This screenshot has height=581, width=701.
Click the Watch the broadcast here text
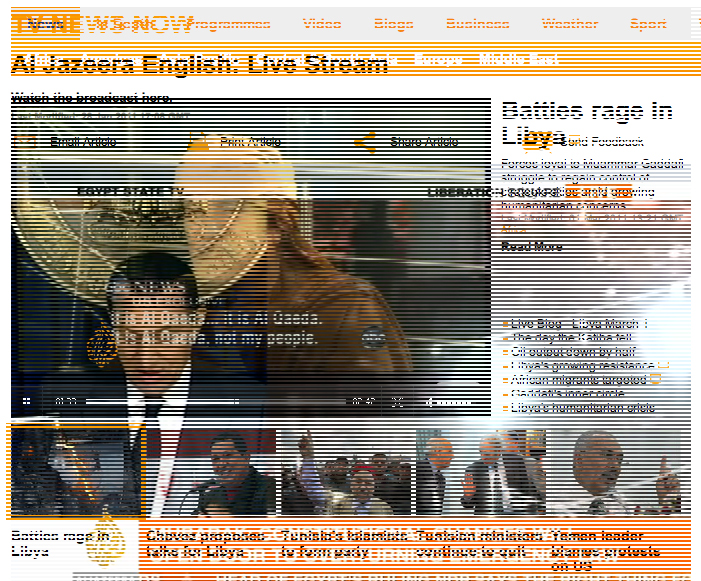(91, 98)
